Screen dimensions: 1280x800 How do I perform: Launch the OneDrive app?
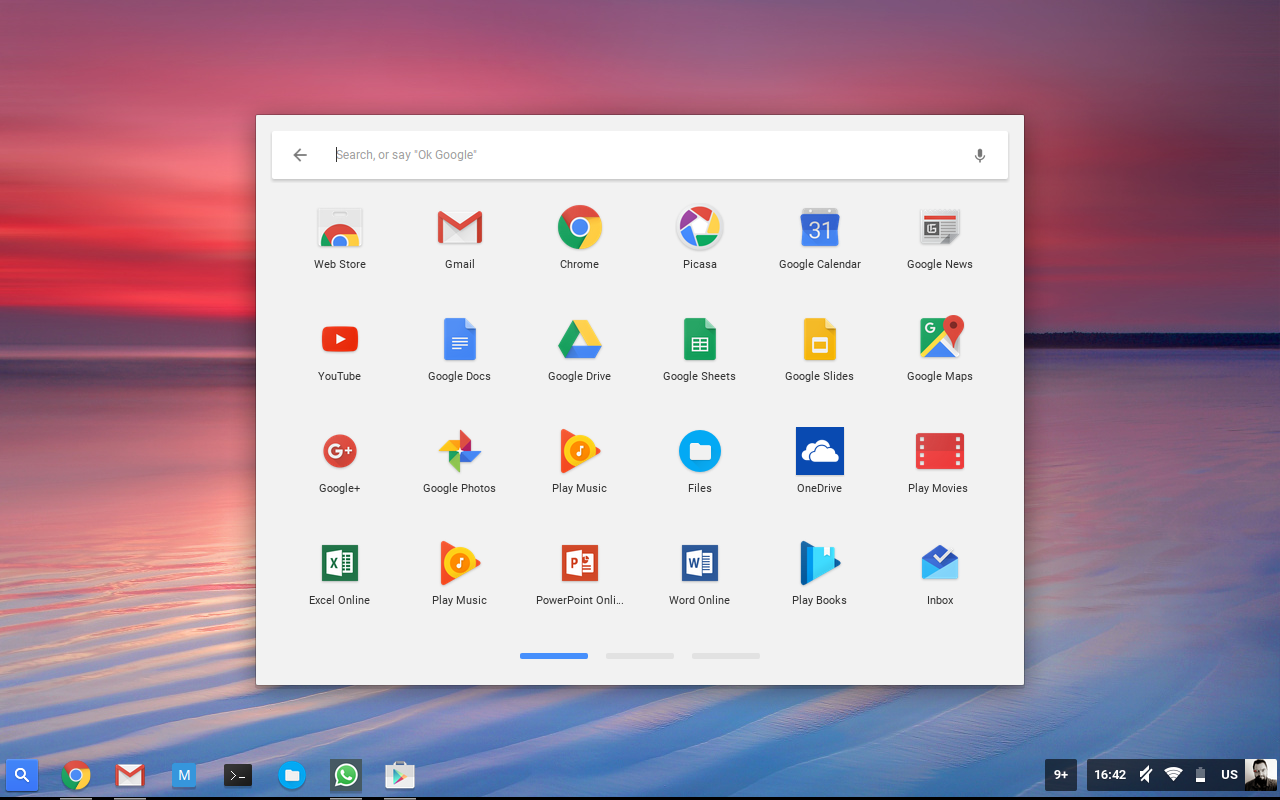click(x=820, y=462)
